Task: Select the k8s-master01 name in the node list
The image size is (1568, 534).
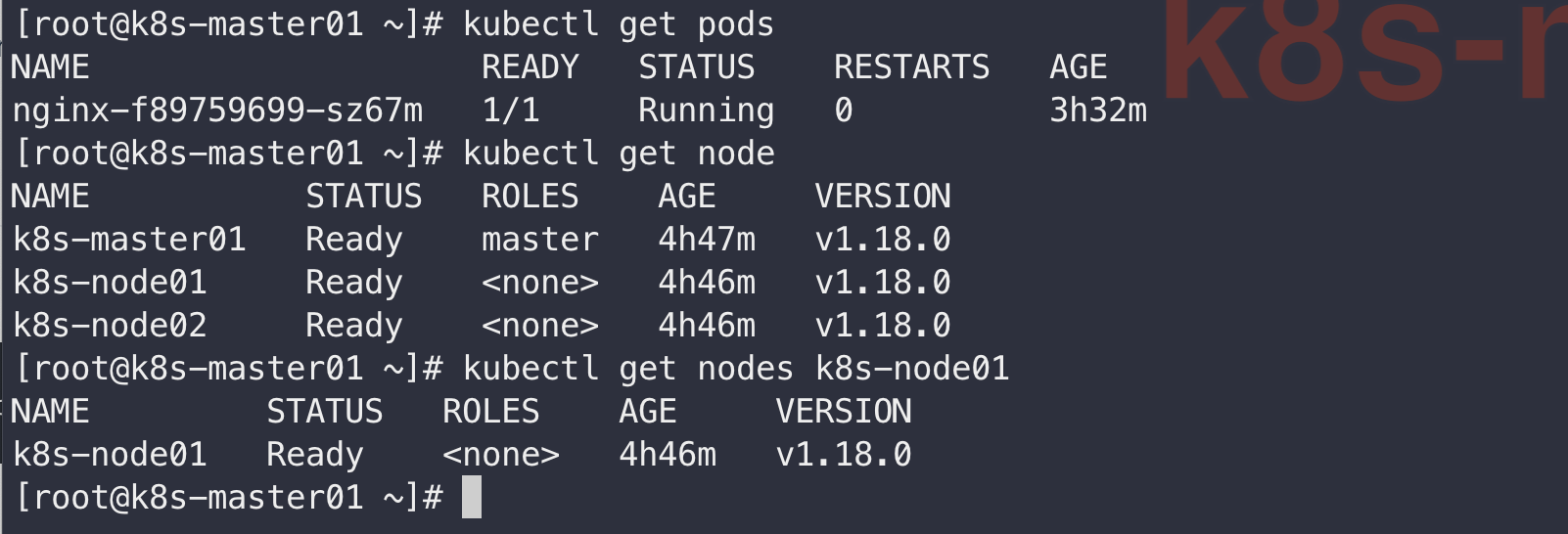Action: point(129,240)
